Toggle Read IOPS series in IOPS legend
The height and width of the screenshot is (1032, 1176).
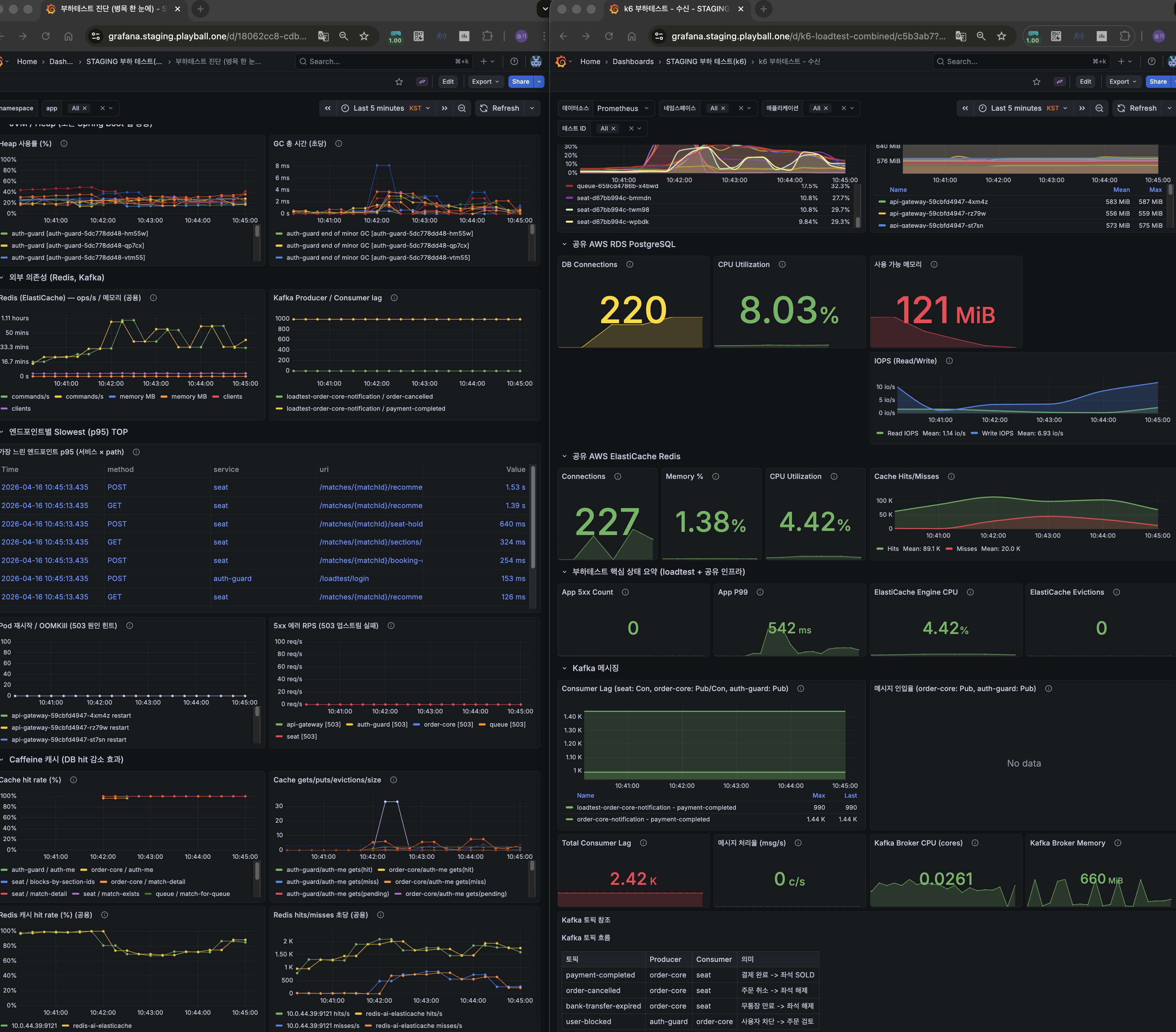click(x=902, y=434)
